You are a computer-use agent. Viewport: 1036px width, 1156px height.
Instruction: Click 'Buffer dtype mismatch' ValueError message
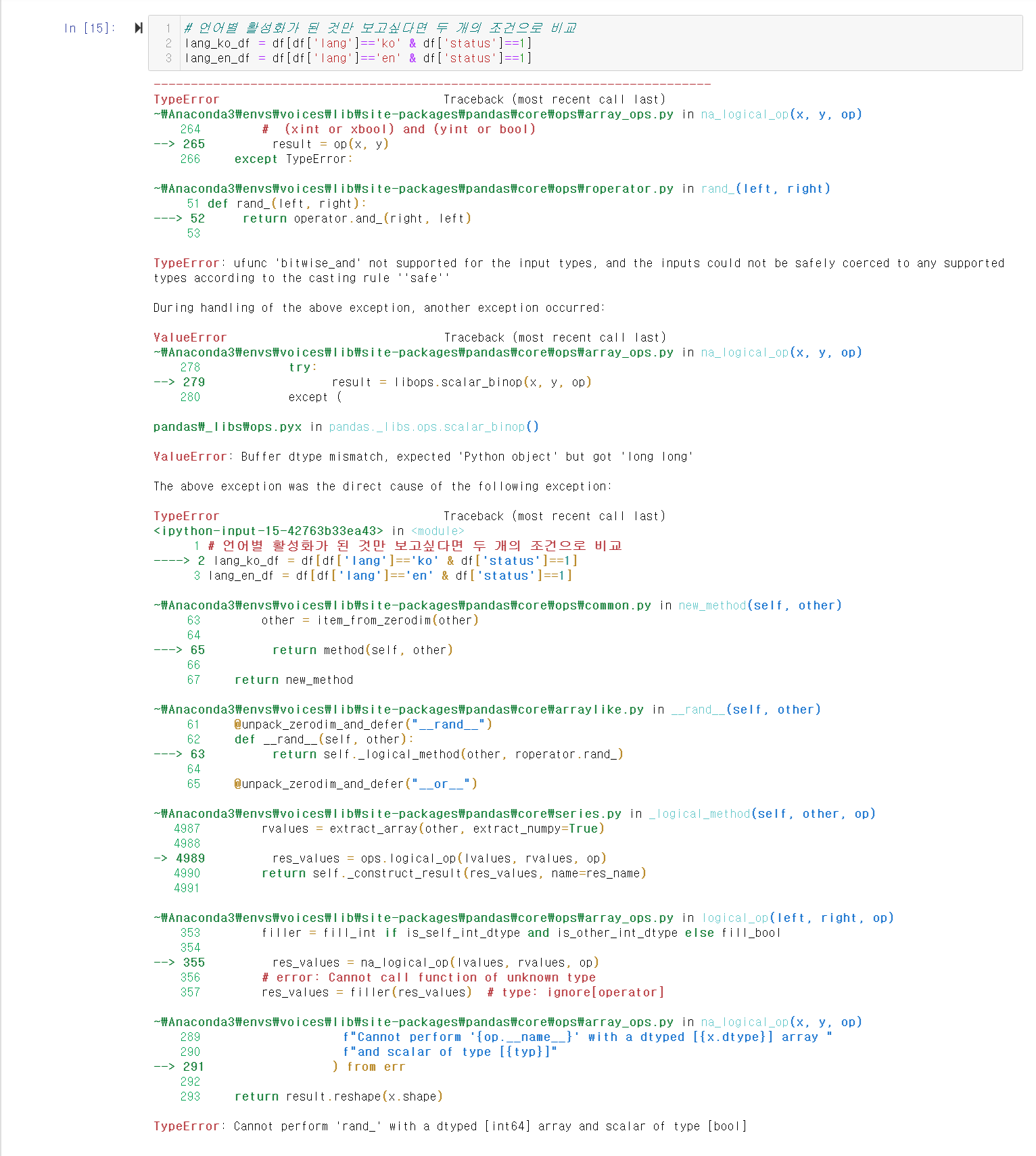coord(423,457)
